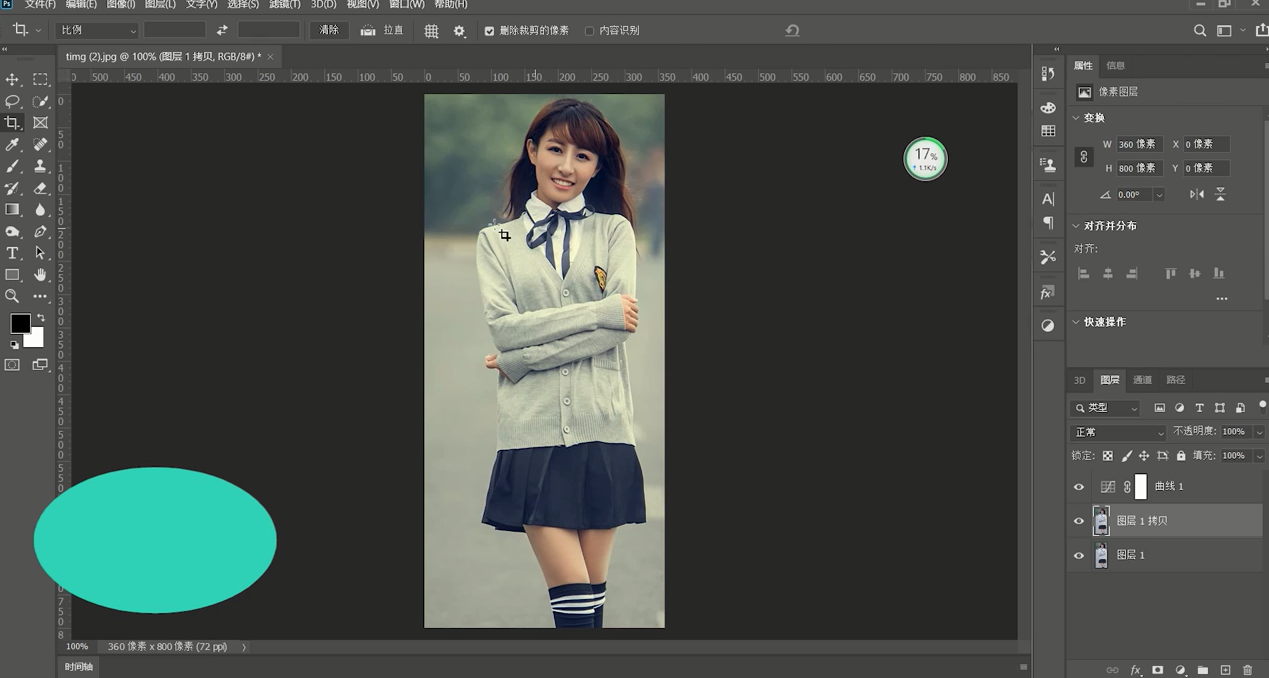Select the Gradient tool

[x=12, y=210]
